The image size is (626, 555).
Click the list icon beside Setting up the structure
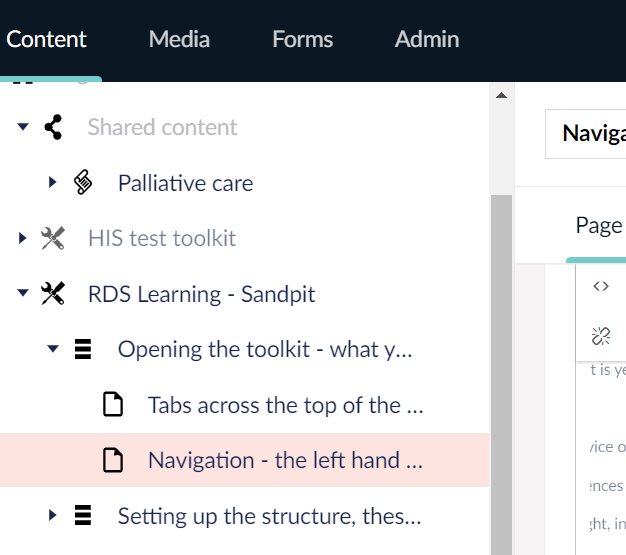[83, 516]
